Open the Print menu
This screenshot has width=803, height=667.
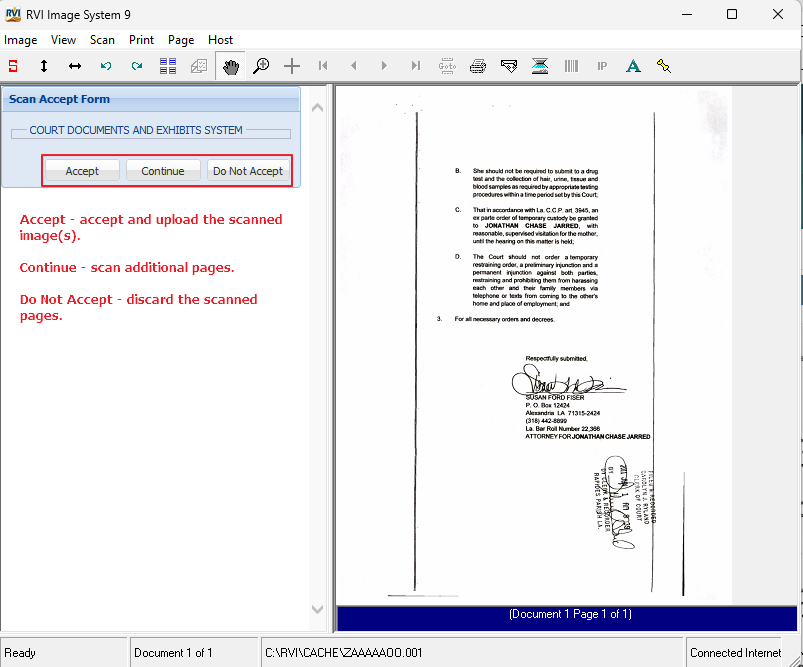point(141,40)
